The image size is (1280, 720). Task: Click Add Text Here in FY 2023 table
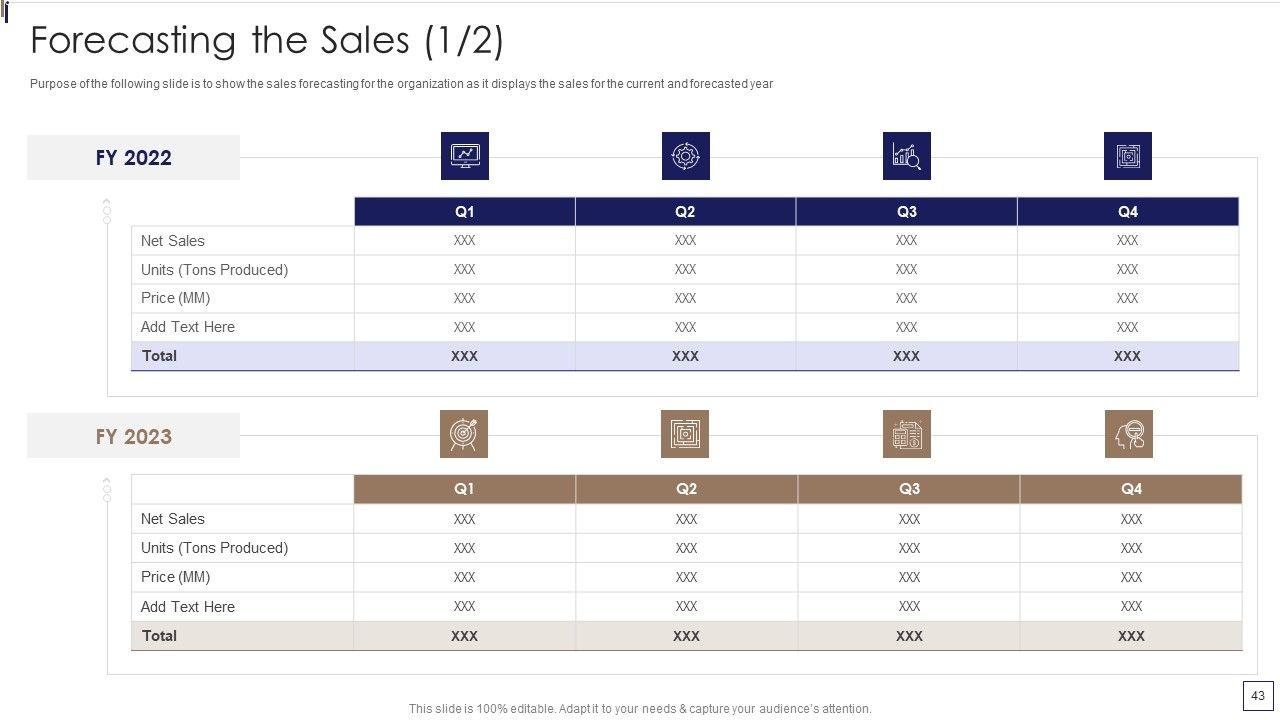coord(188,607)
